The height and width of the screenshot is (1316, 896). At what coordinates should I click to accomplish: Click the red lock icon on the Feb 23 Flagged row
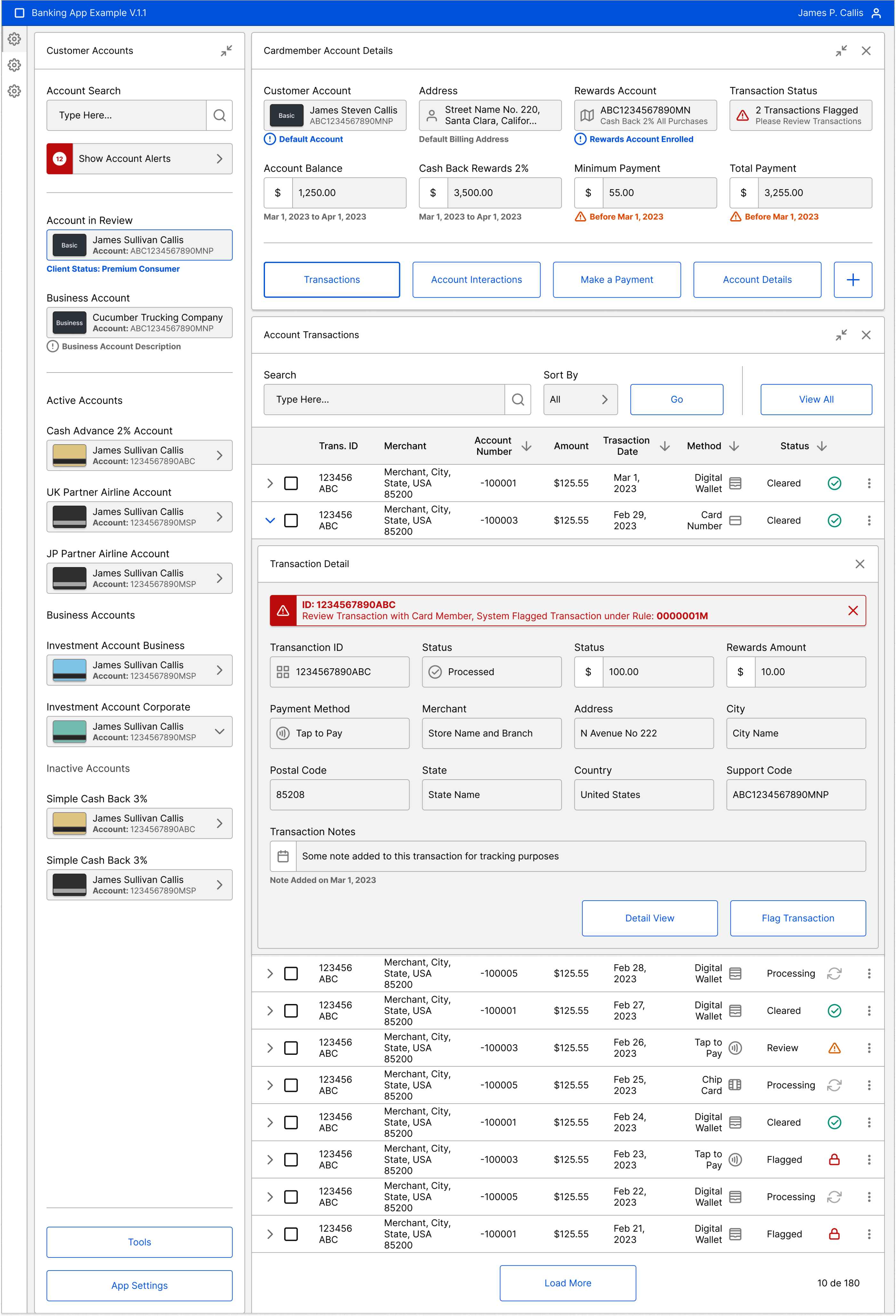tap(834, 1160)
